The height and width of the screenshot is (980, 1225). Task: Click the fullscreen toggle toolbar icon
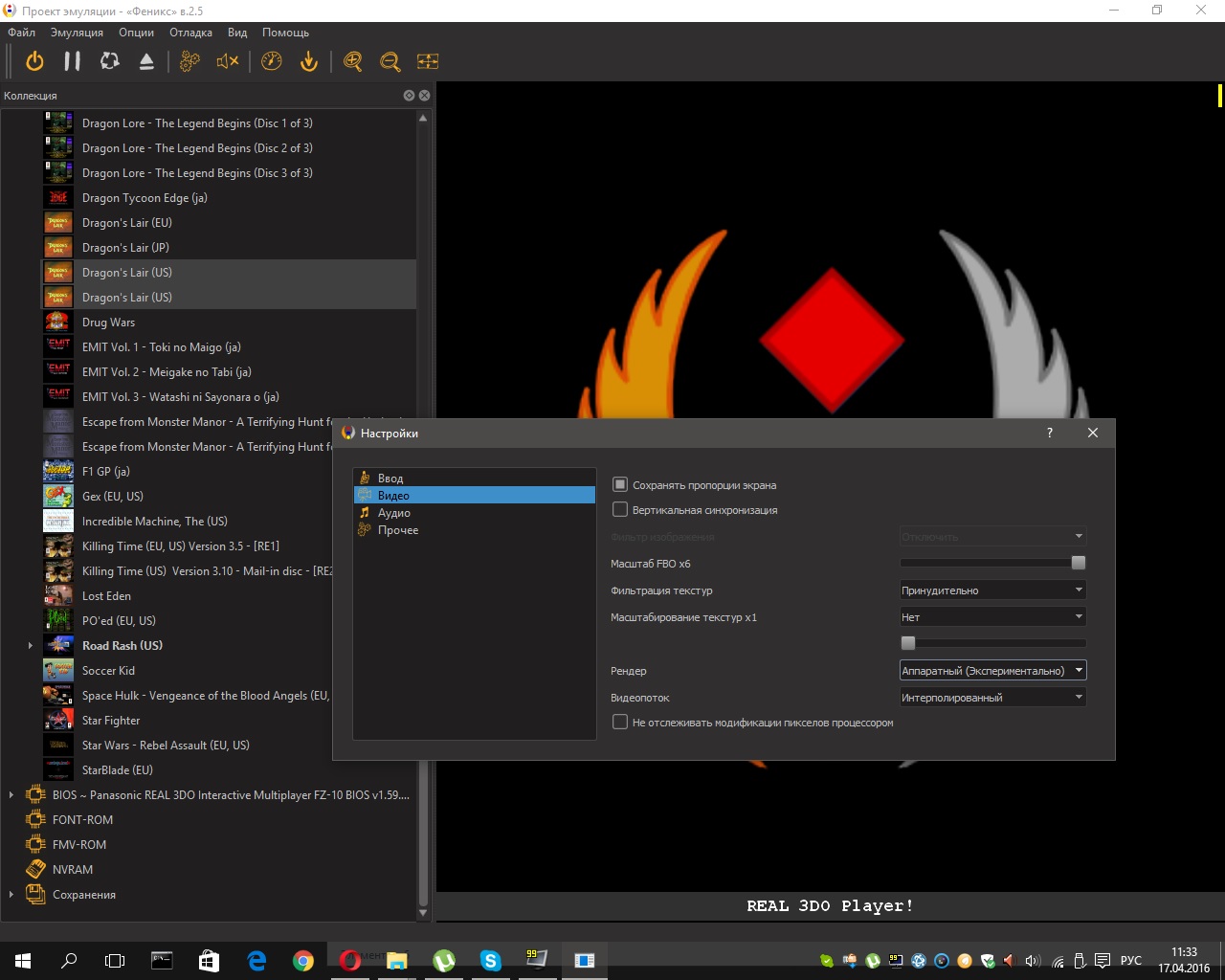coord(428,61)
